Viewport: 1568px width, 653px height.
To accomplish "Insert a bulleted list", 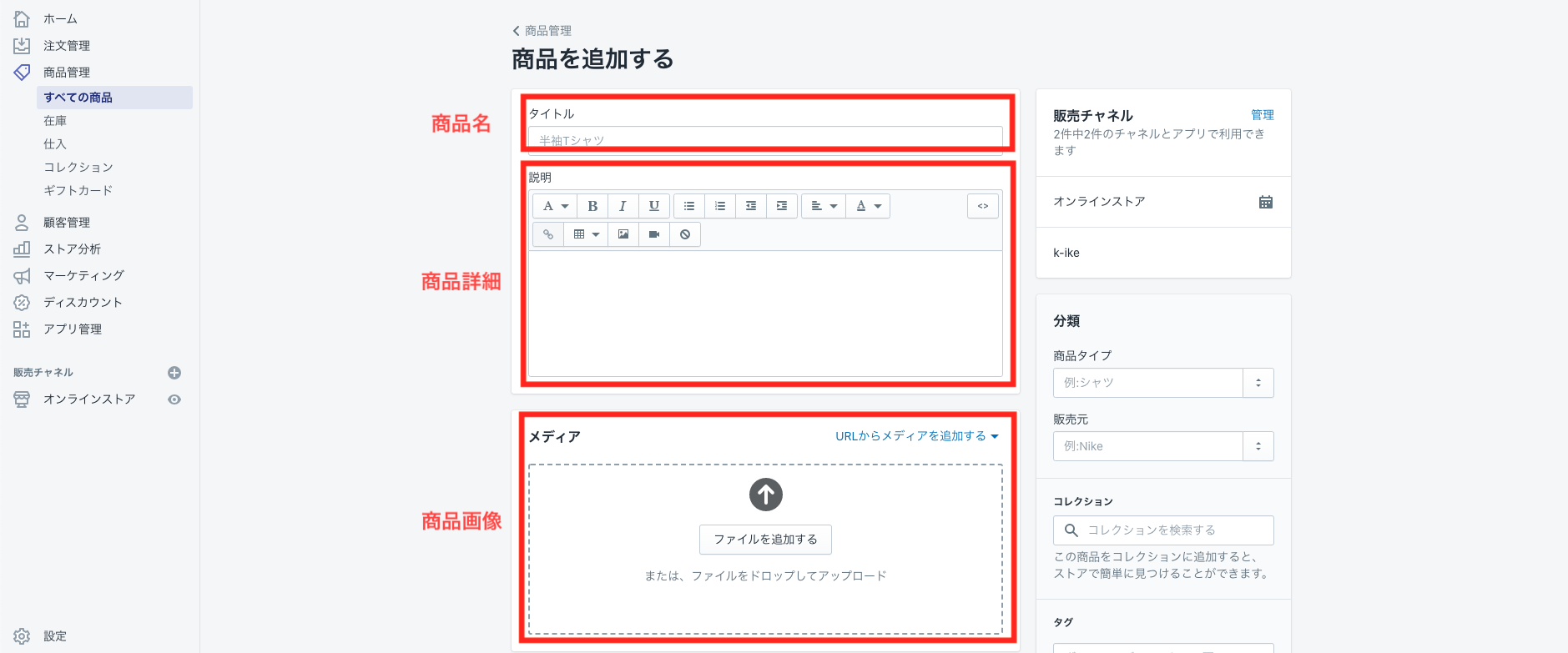I will pos(689,206).
